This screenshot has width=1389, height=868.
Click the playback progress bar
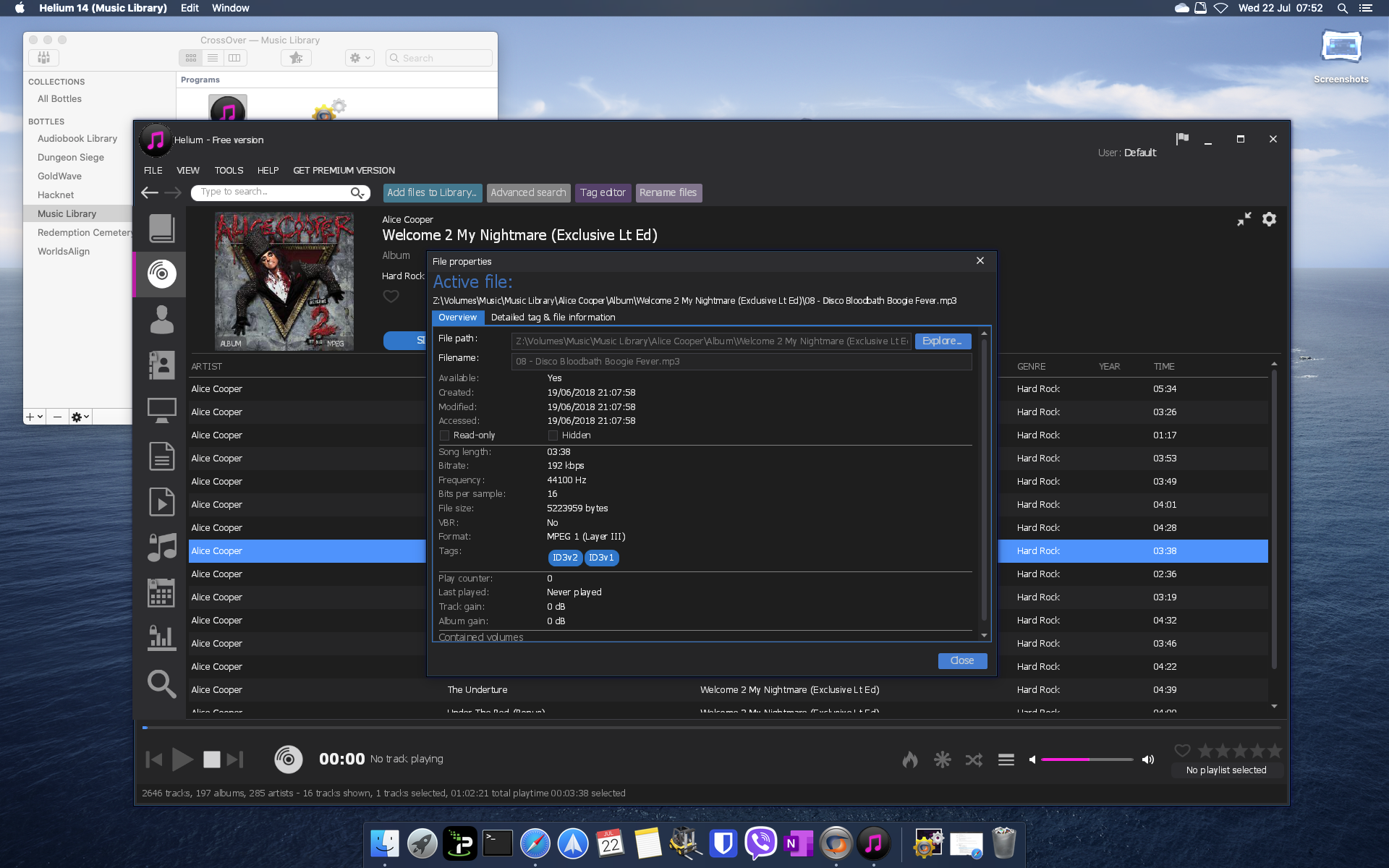click(x=711, y=727)
